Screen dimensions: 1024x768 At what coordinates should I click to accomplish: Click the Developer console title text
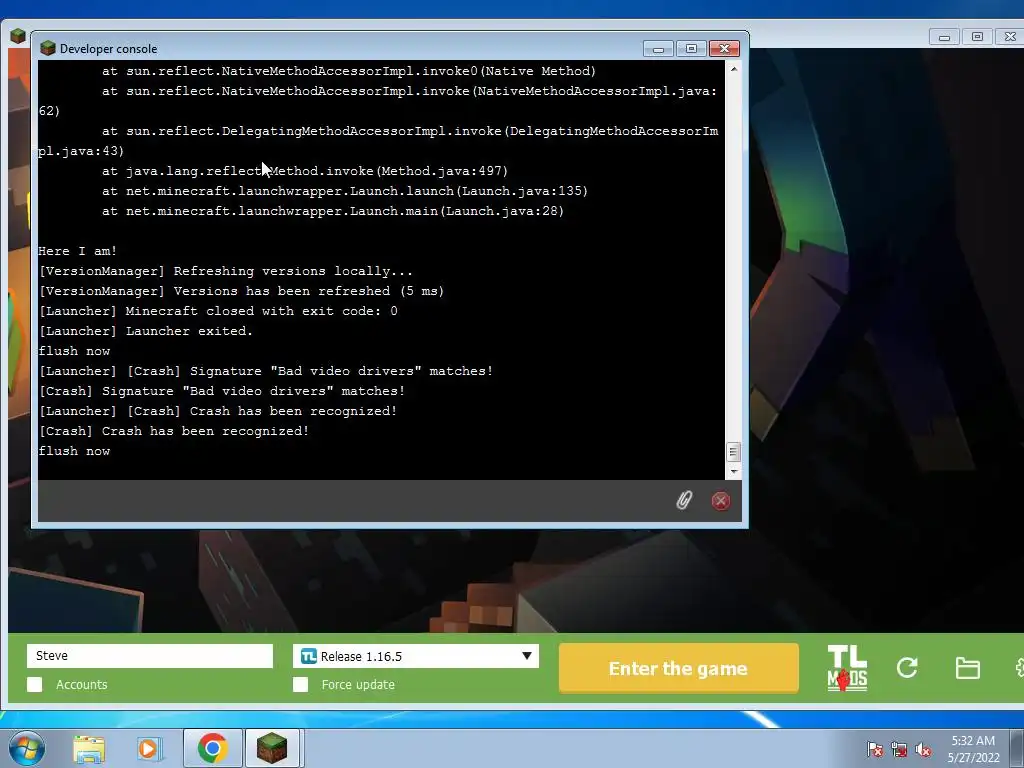coord(108,49)
